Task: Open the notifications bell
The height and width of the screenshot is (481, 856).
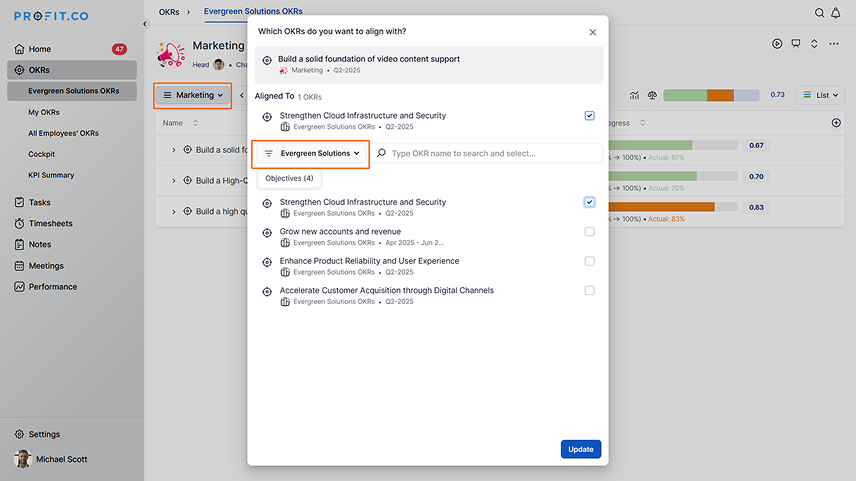Action: (836, 13)
